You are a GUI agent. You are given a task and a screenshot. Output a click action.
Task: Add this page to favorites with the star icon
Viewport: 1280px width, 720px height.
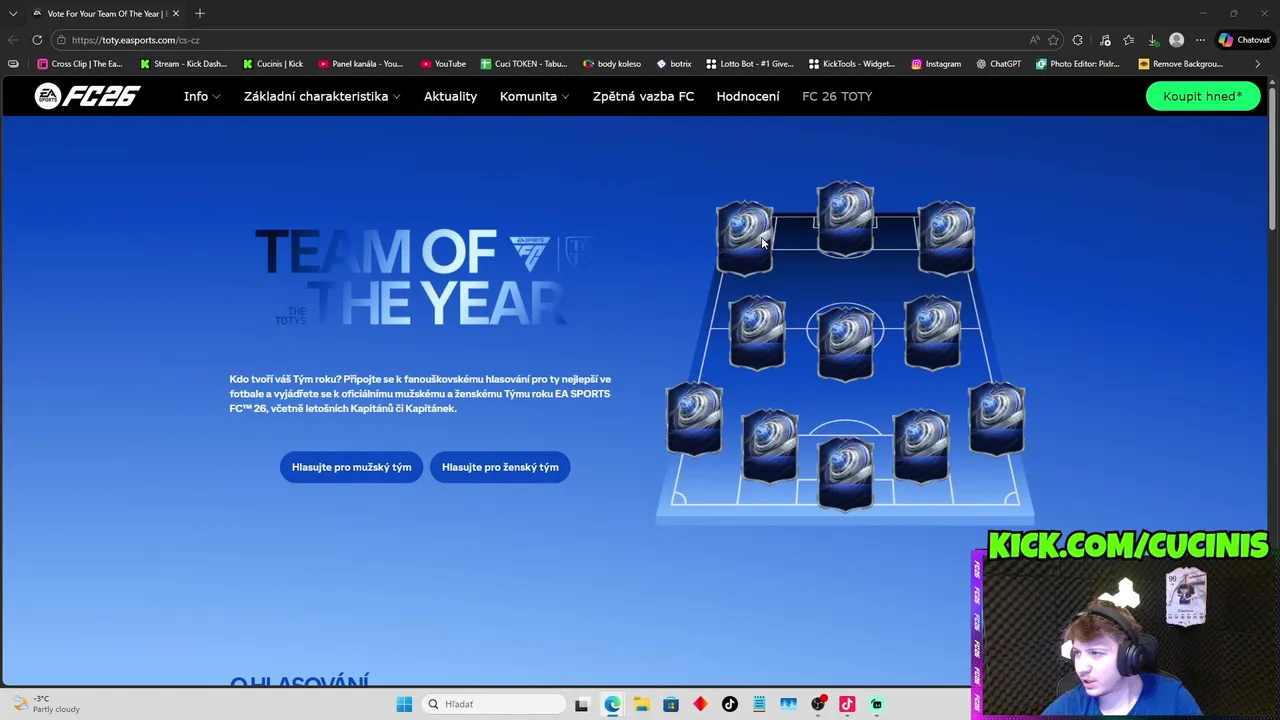pyautogui.click(x=1053, y=40)
